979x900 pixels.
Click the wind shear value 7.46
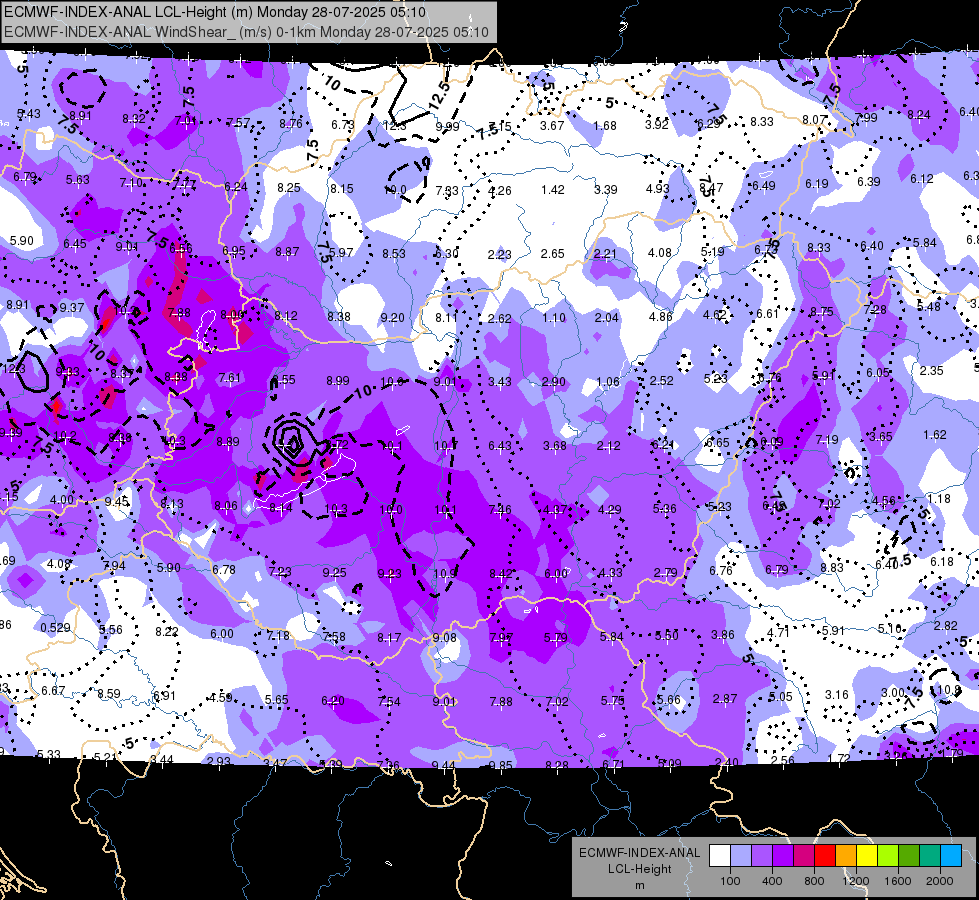pos(500,510)
